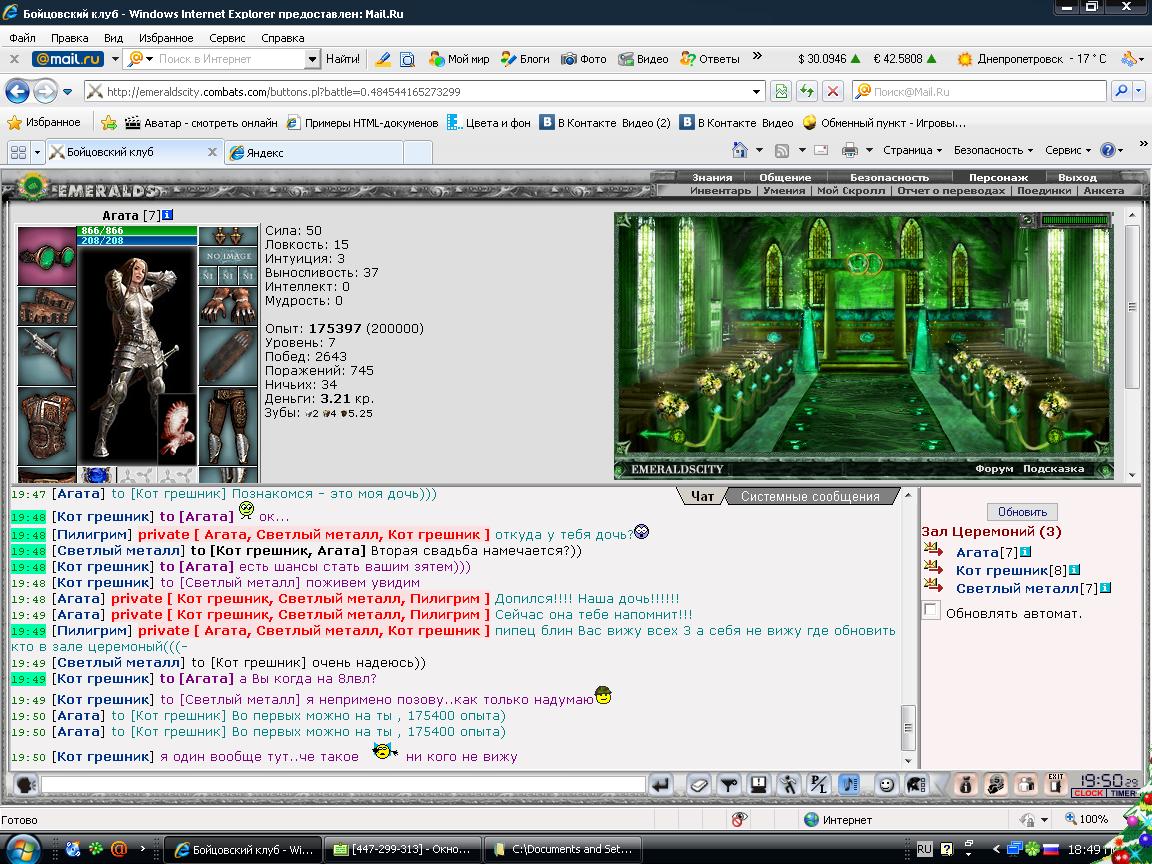Switch to the 'Яндекс' browser tab
Viewport: 1152px width, 864px height.
point(314,153)
